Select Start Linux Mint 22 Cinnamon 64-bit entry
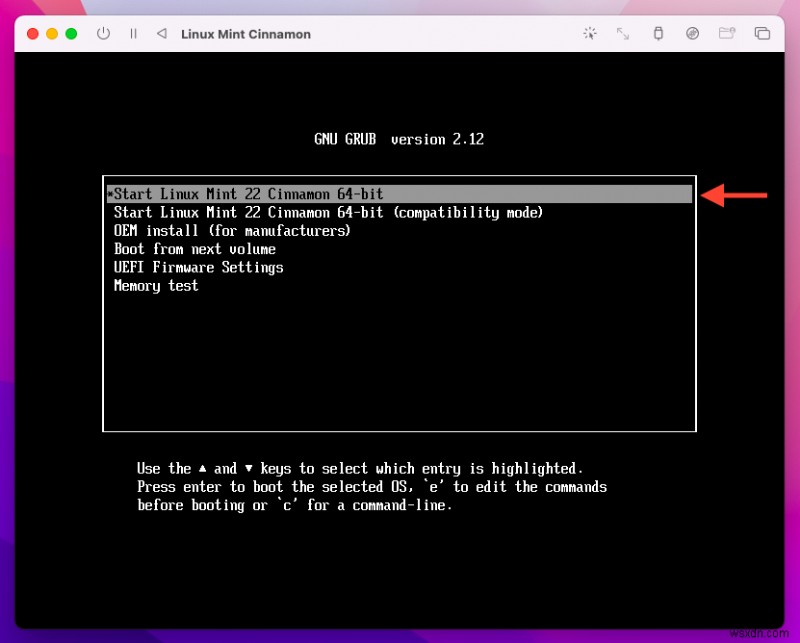This screenshot has width=800, height=643. coord(399,194)
